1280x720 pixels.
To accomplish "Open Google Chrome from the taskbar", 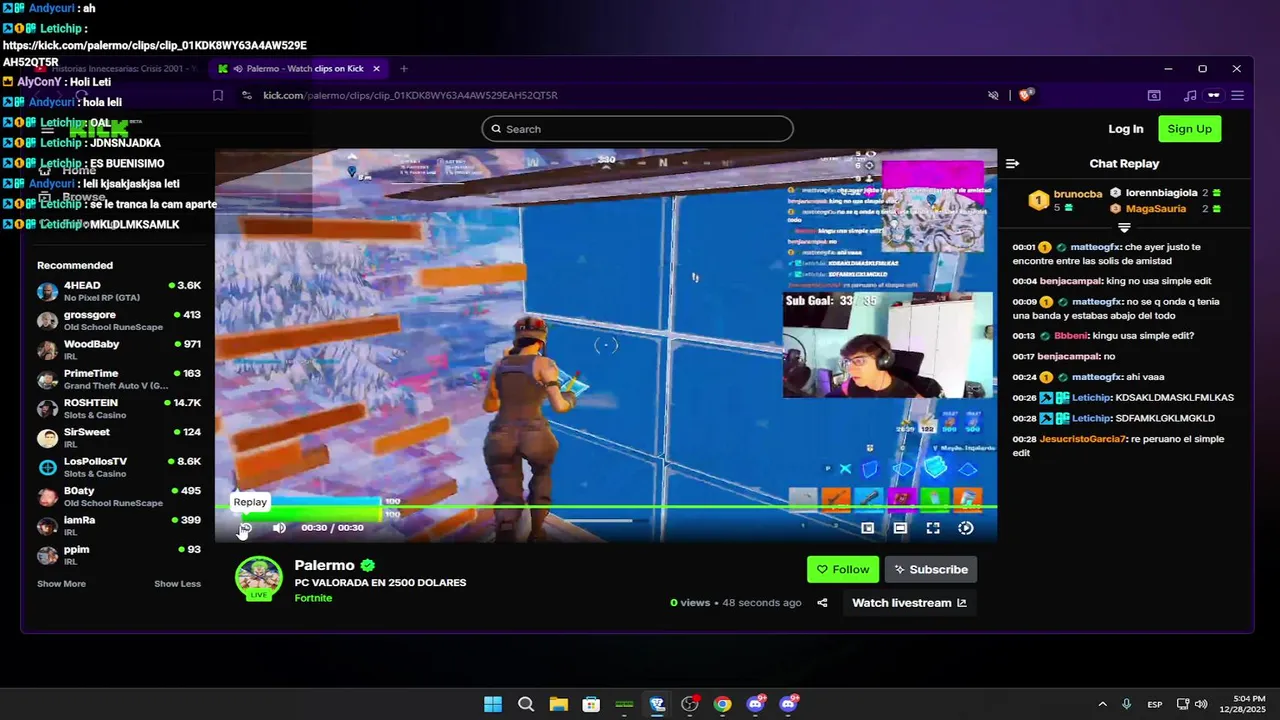I will [722, 704].
